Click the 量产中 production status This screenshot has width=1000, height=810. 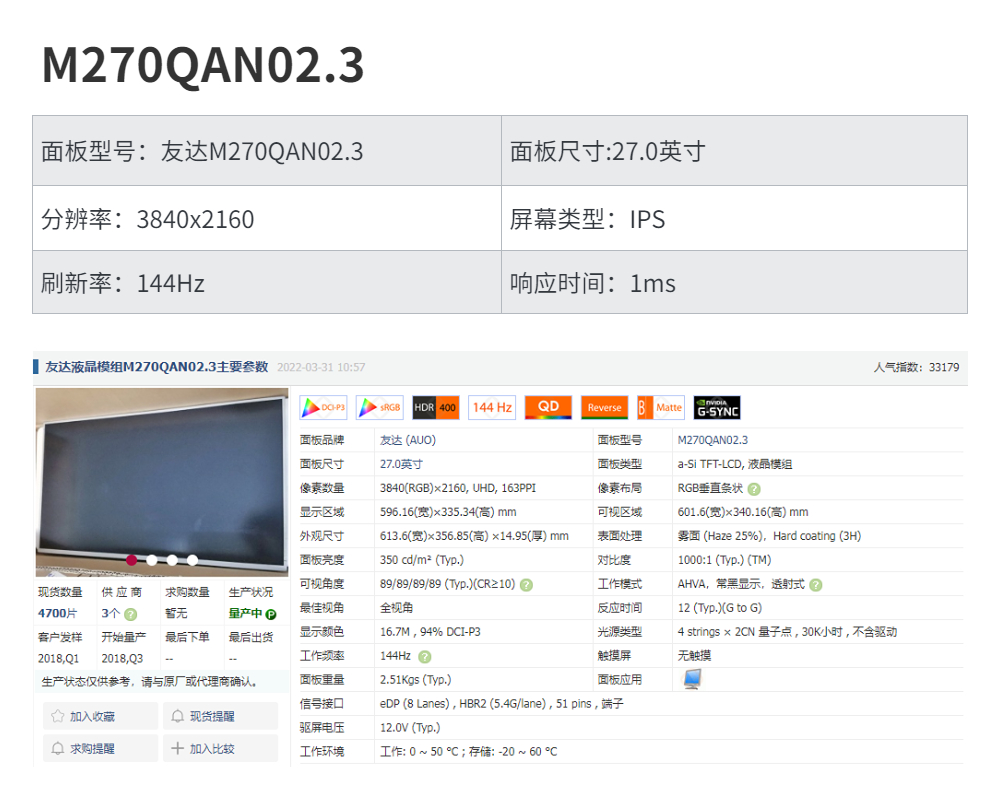[x=246, y=614]
